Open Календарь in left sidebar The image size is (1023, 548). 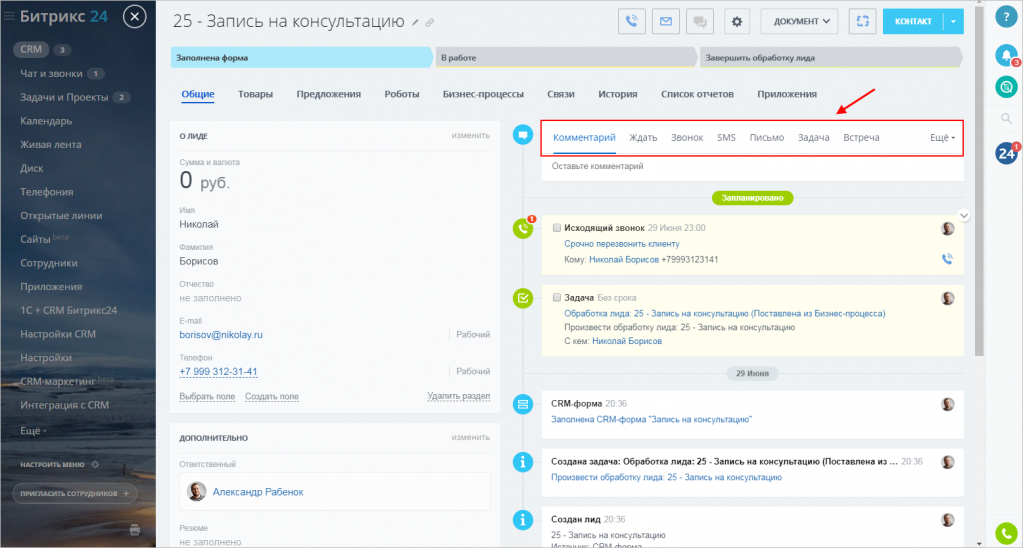click(x=46, y=121)
